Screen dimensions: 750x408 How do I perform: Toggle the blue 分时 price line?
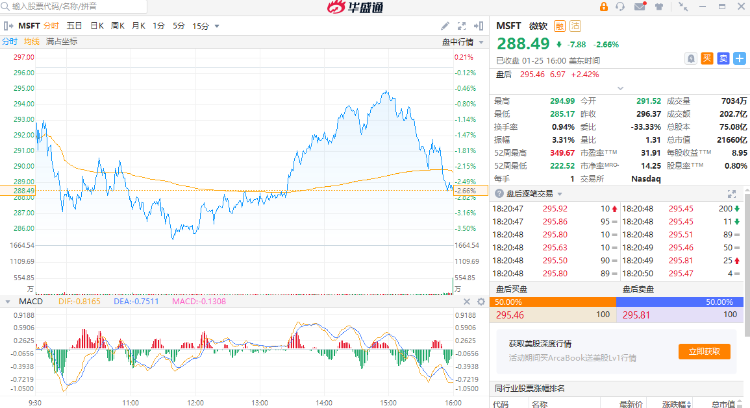pos(9,42)
